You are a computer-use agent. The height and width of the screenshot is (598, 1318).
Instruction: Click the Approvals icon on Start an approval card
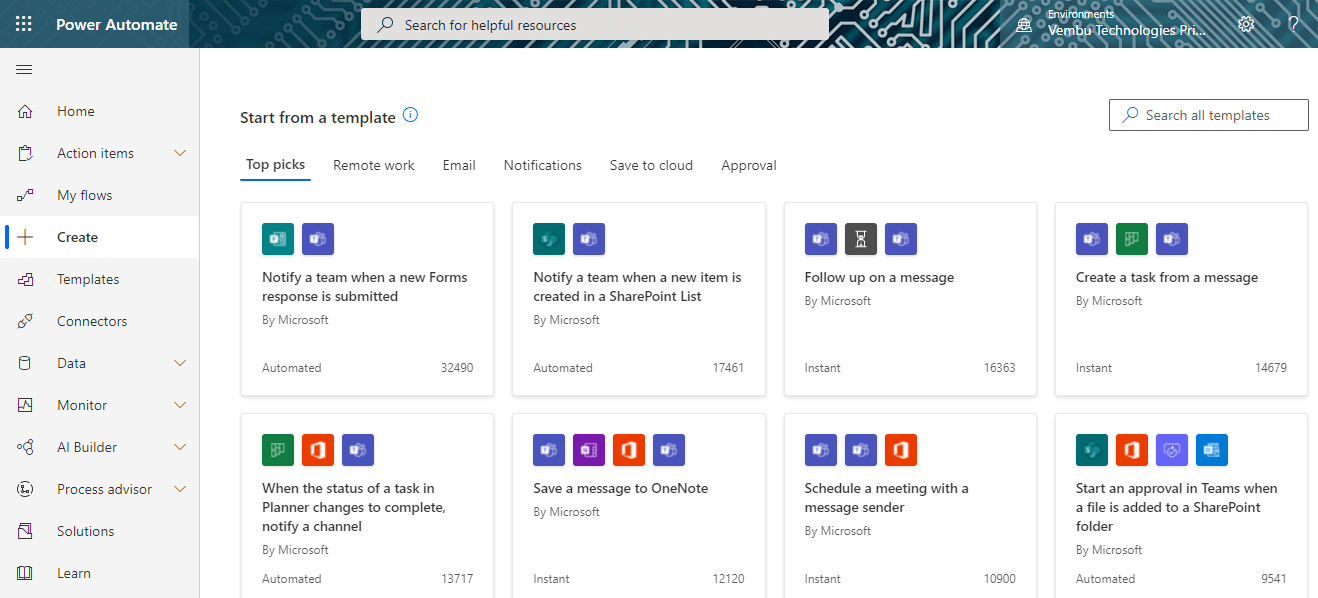click(x=1172, y=450)
